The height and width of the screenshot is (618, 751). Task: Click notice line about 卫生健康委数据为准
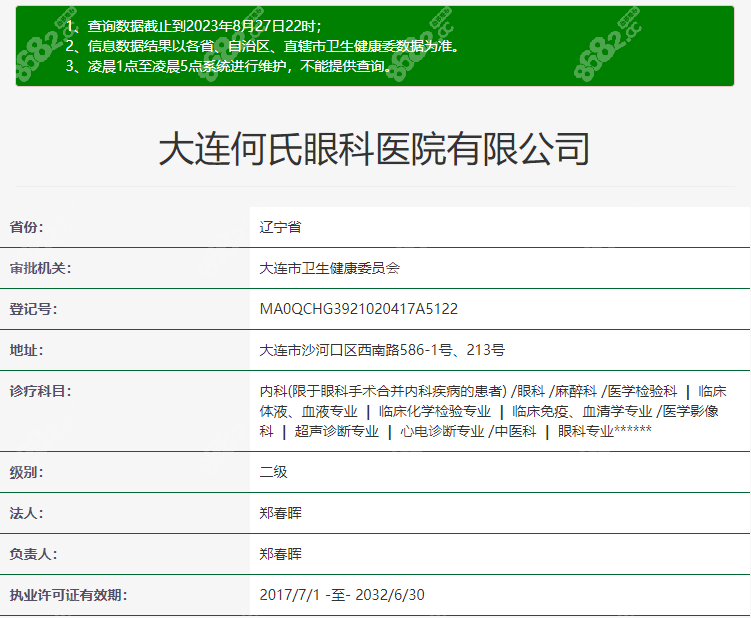click(x=263, y=46)
